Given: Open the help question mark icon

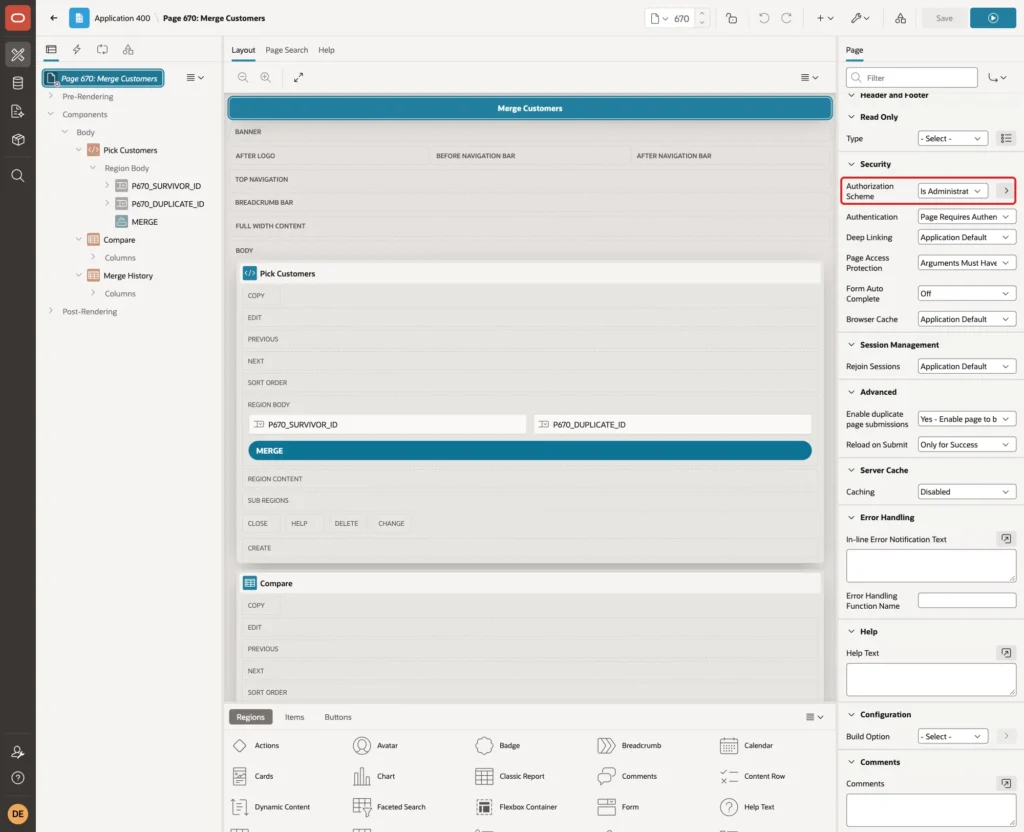Looking at the screenshot, I should coord(18,778).
